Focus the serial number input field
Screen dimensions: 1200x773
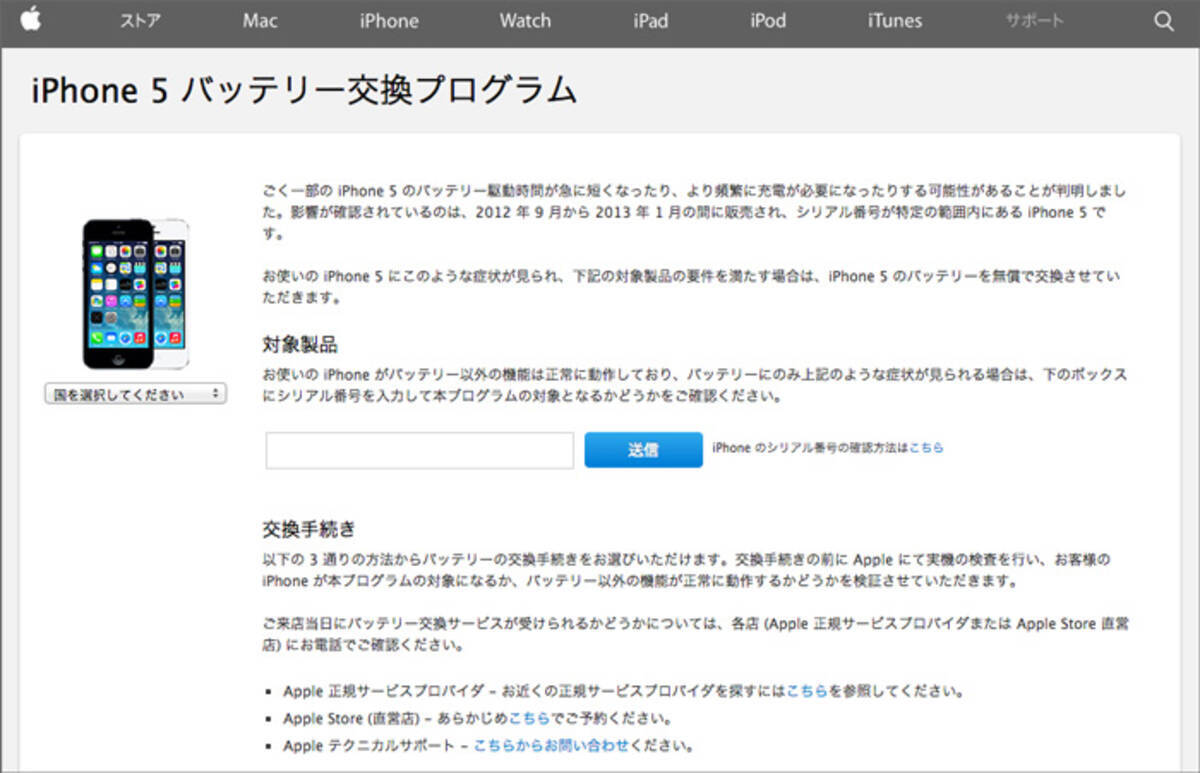(419, 450)
